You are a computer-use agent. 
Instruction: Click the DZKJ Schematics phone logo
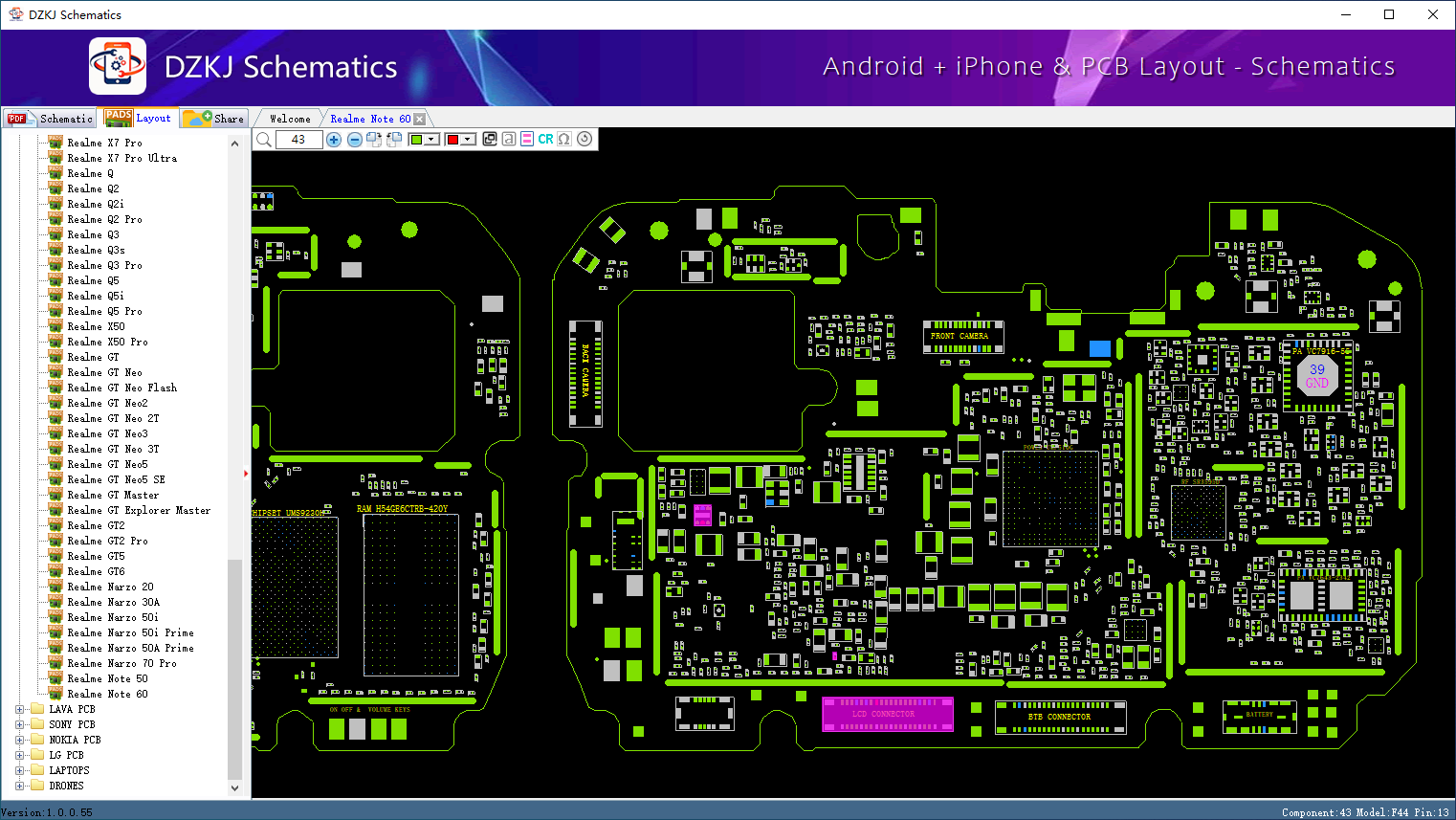[x=118, y=66]
